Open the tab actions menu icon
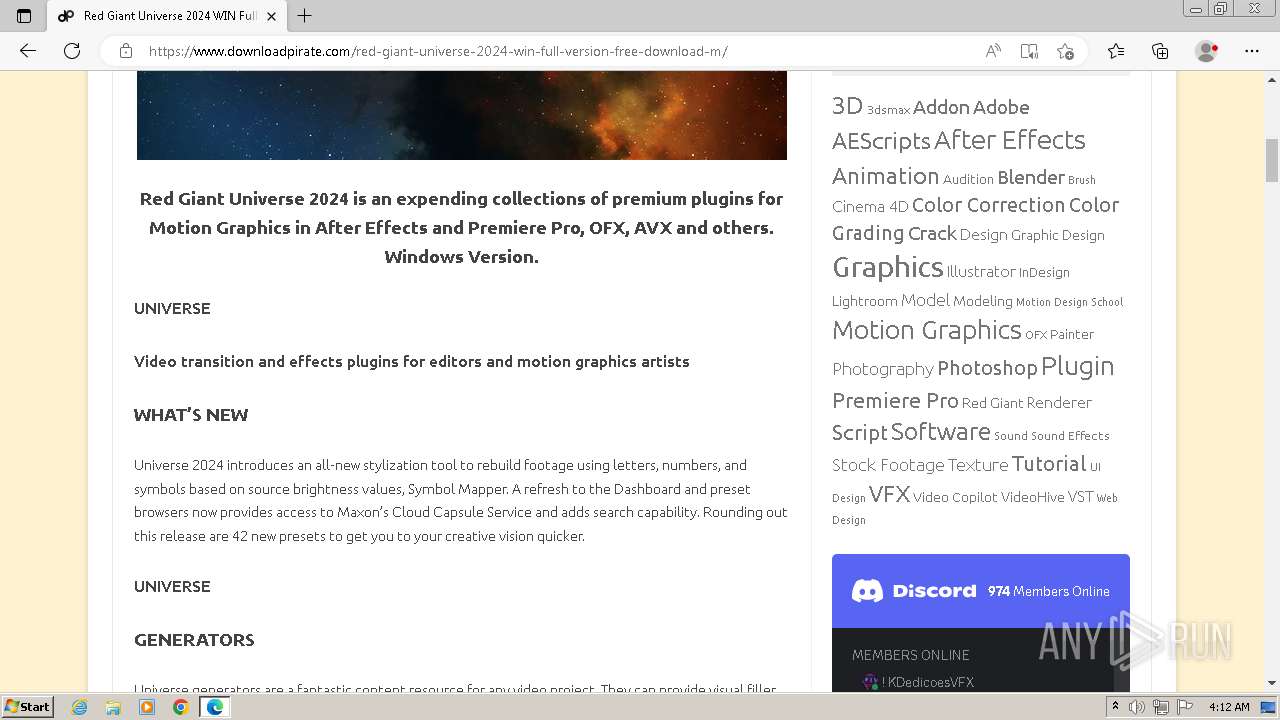 click(x=24, y=16)
